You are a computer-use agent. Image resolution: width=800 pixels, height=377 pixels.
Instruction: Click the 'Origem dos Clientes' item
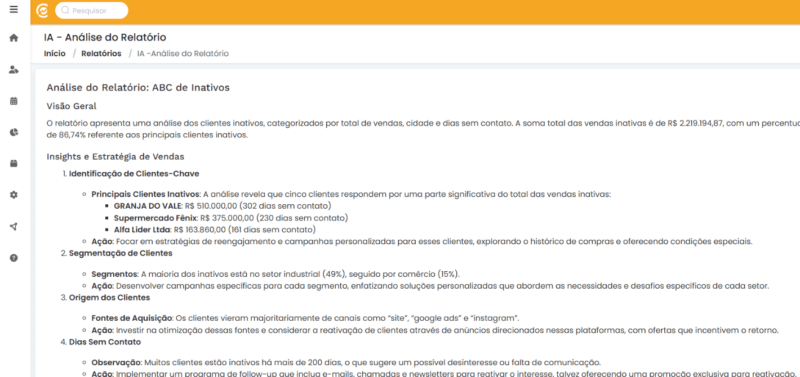point(110,297)
